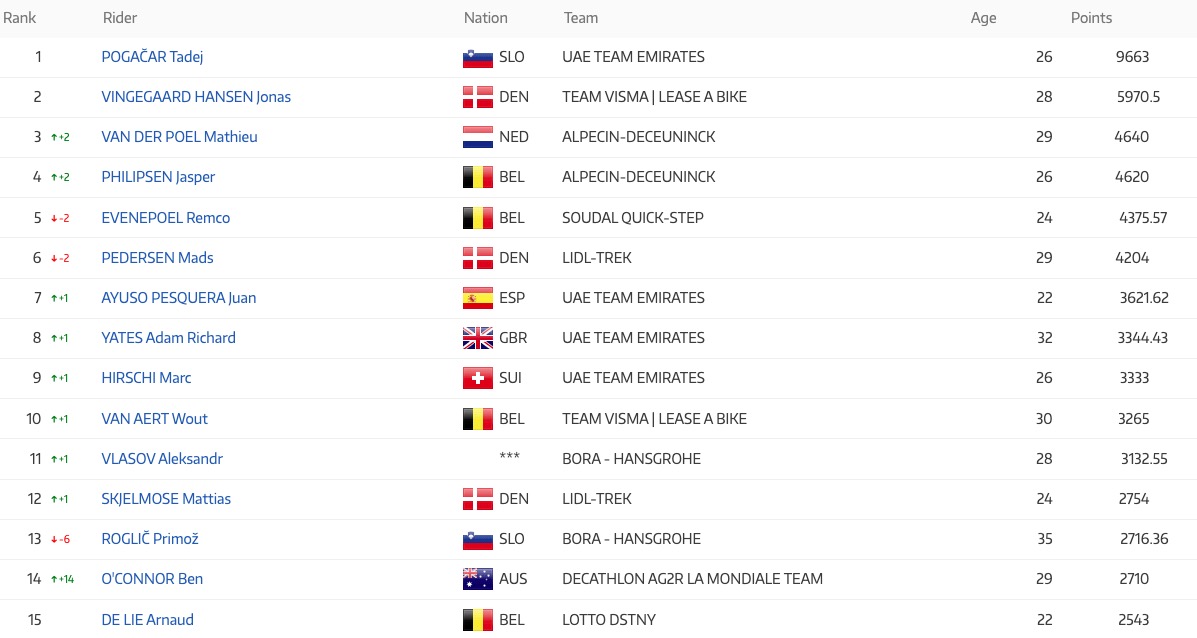
Task: Click Great Britain flag in Yates row
Action: pyautogui.click(x=477, y=338)
